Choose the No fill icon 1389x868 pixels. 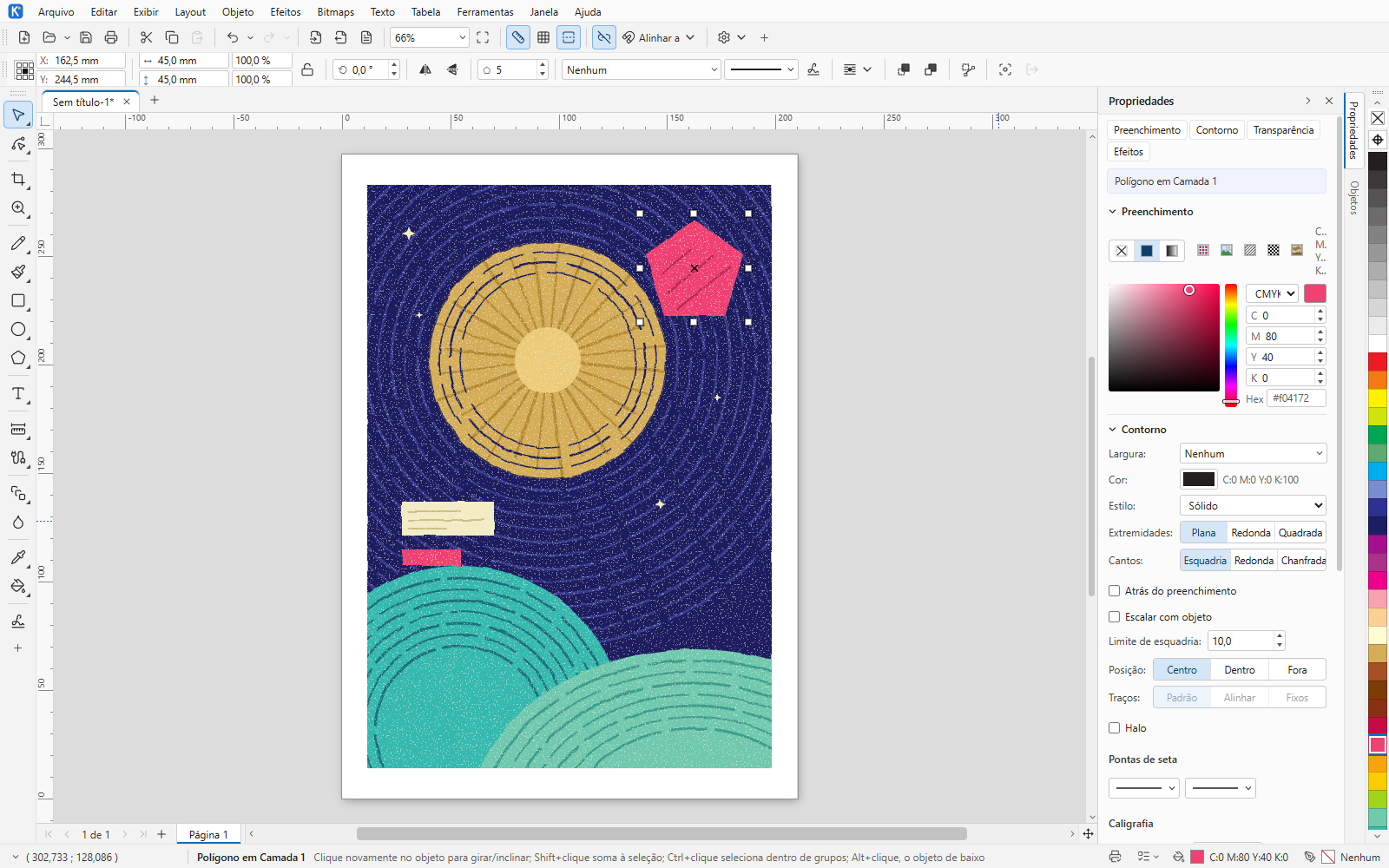pos(1122,251)
